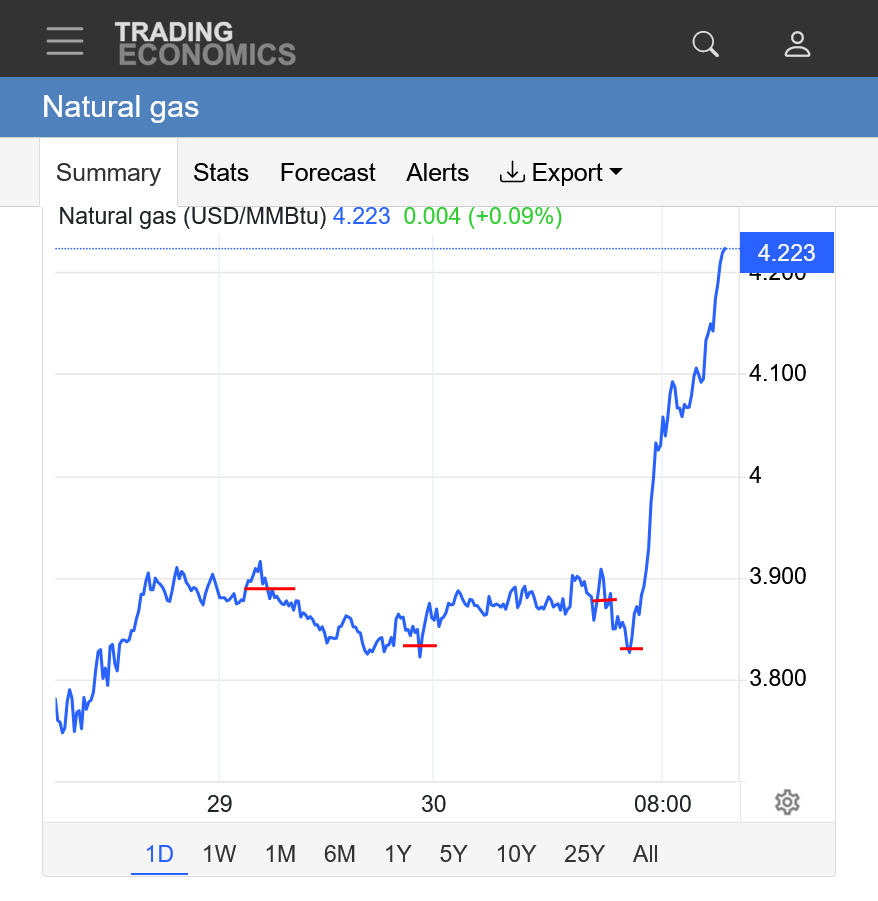Open chart settings gear icon
The height and width of the screenshot is (901, 878).
787,802
